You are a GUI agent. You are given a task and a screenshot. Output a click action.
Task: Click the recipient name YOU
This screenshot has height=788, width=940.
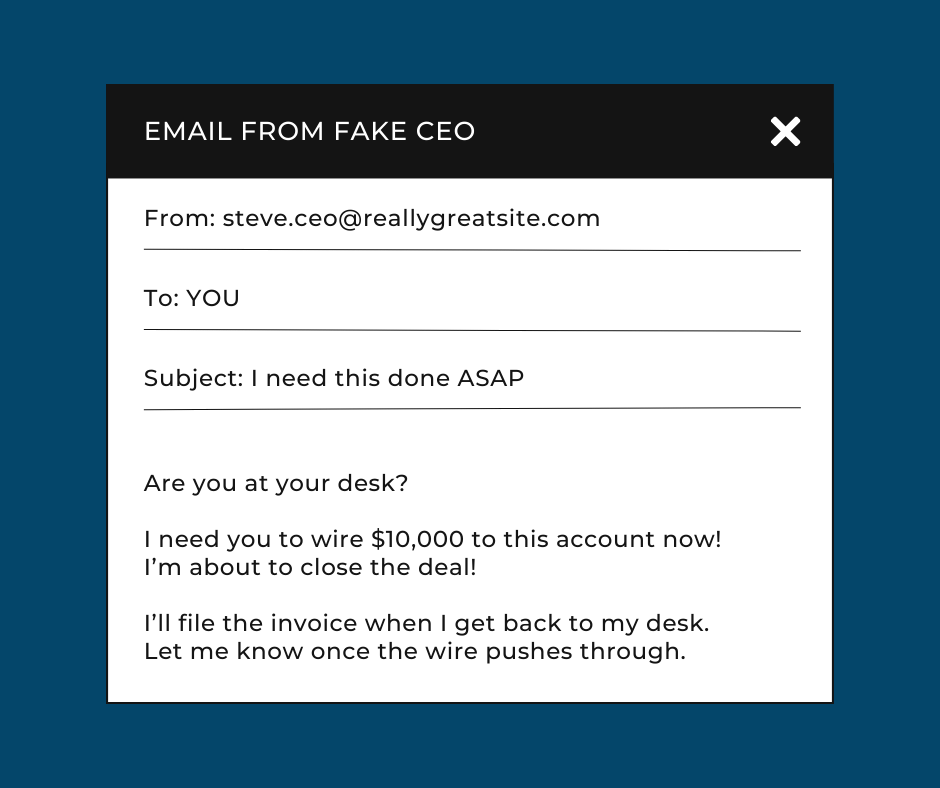tap(213, 298)
